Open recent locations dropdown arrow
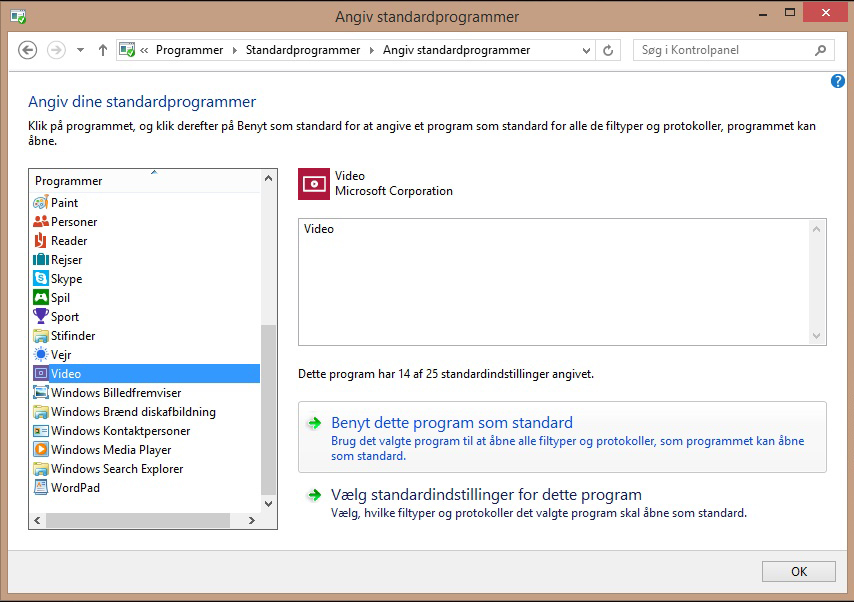 (80, 50)
